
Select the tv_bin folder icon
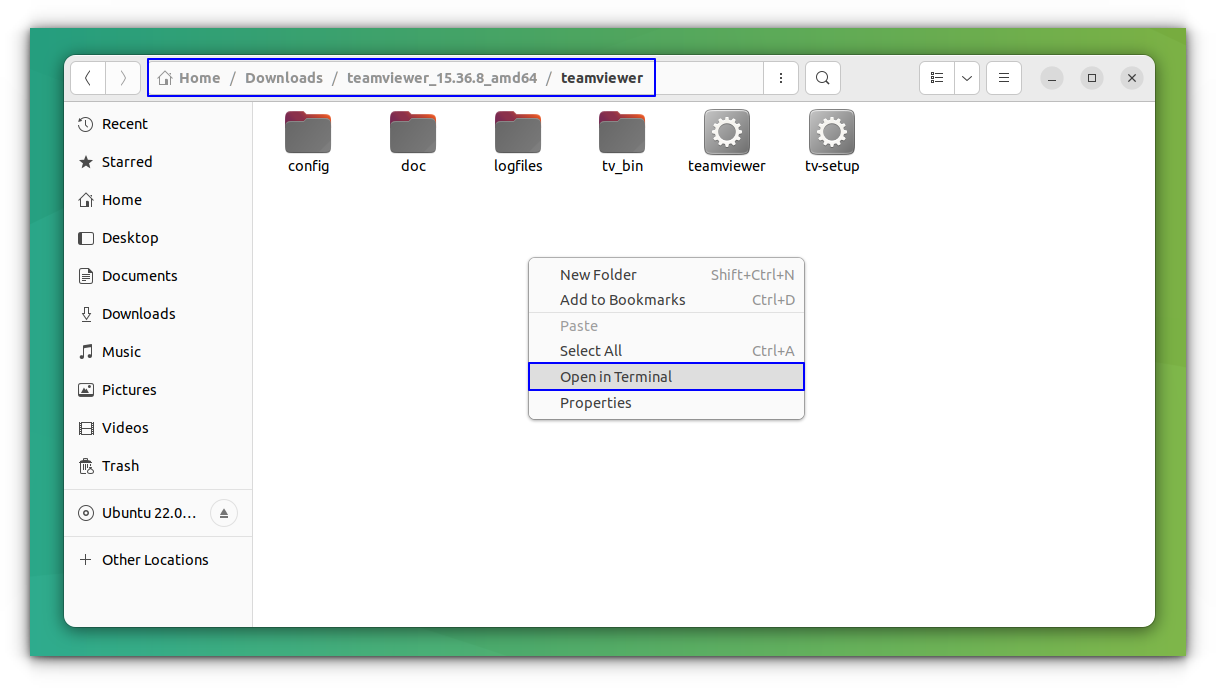(x=622, y=133)
